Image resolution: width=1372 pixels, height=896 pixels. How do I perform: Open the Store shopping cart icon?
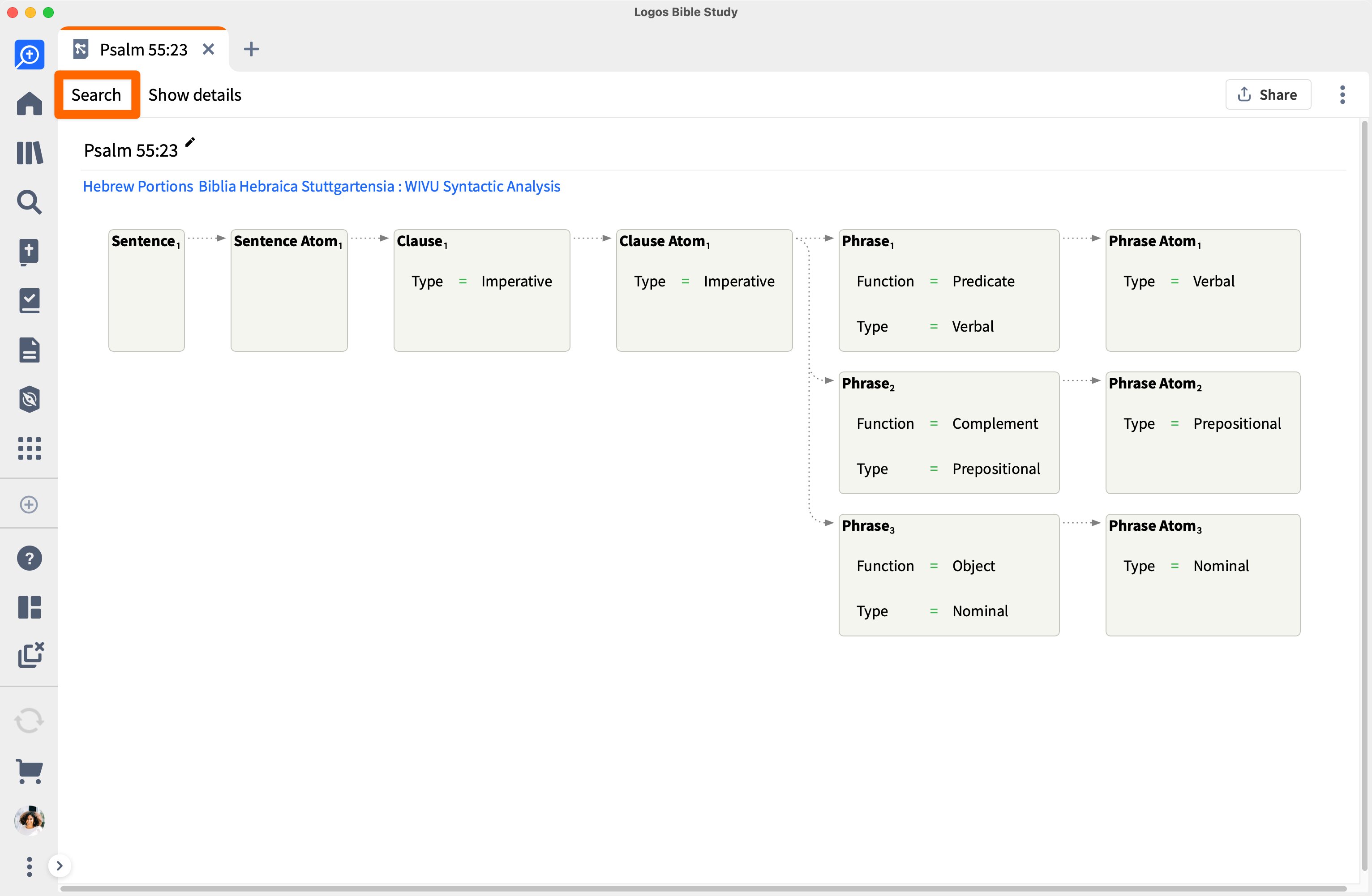[x=30, y=771]
